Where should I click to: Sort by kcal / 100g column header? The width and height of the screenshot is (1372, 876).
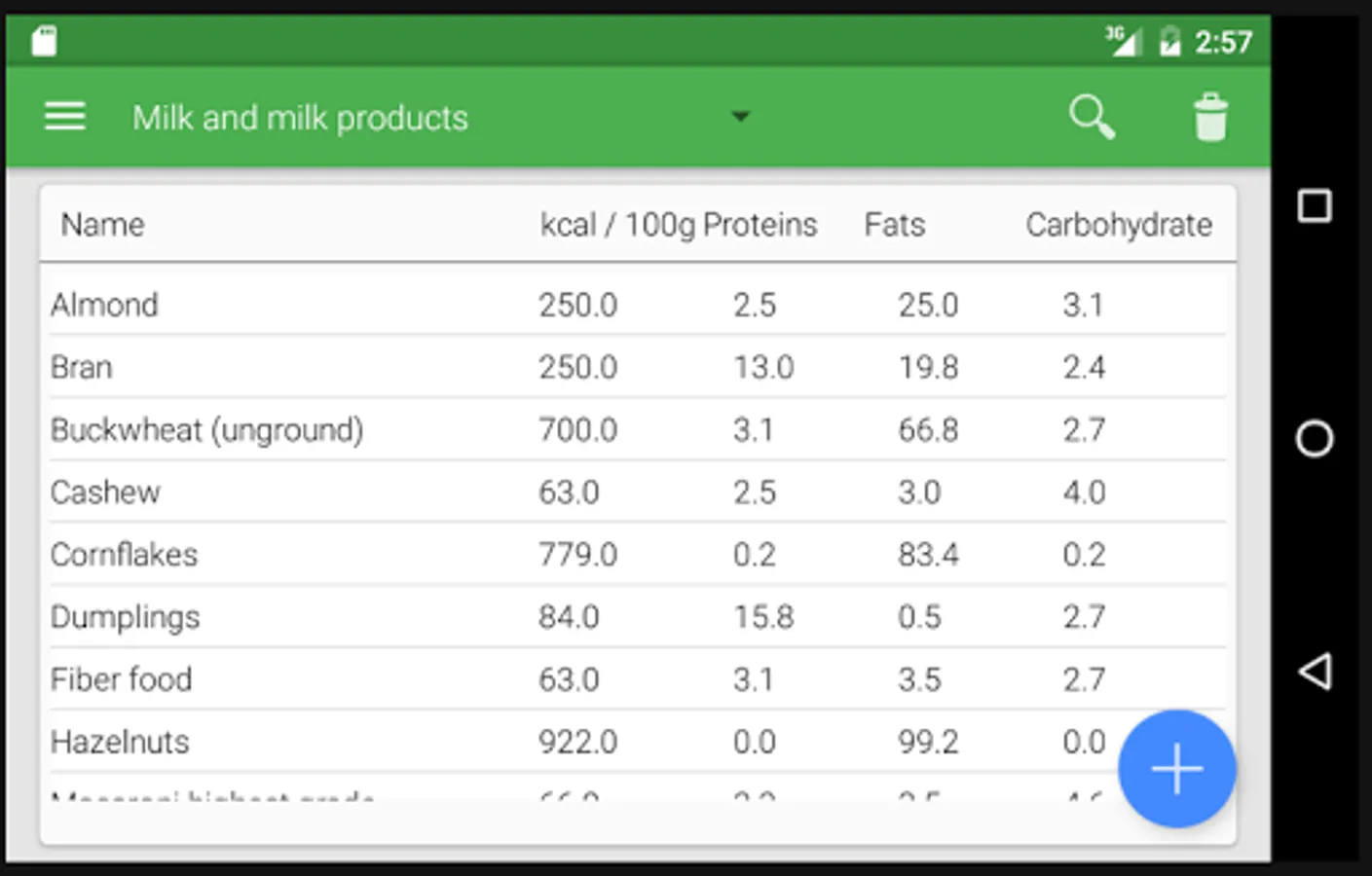pos(617,225)
